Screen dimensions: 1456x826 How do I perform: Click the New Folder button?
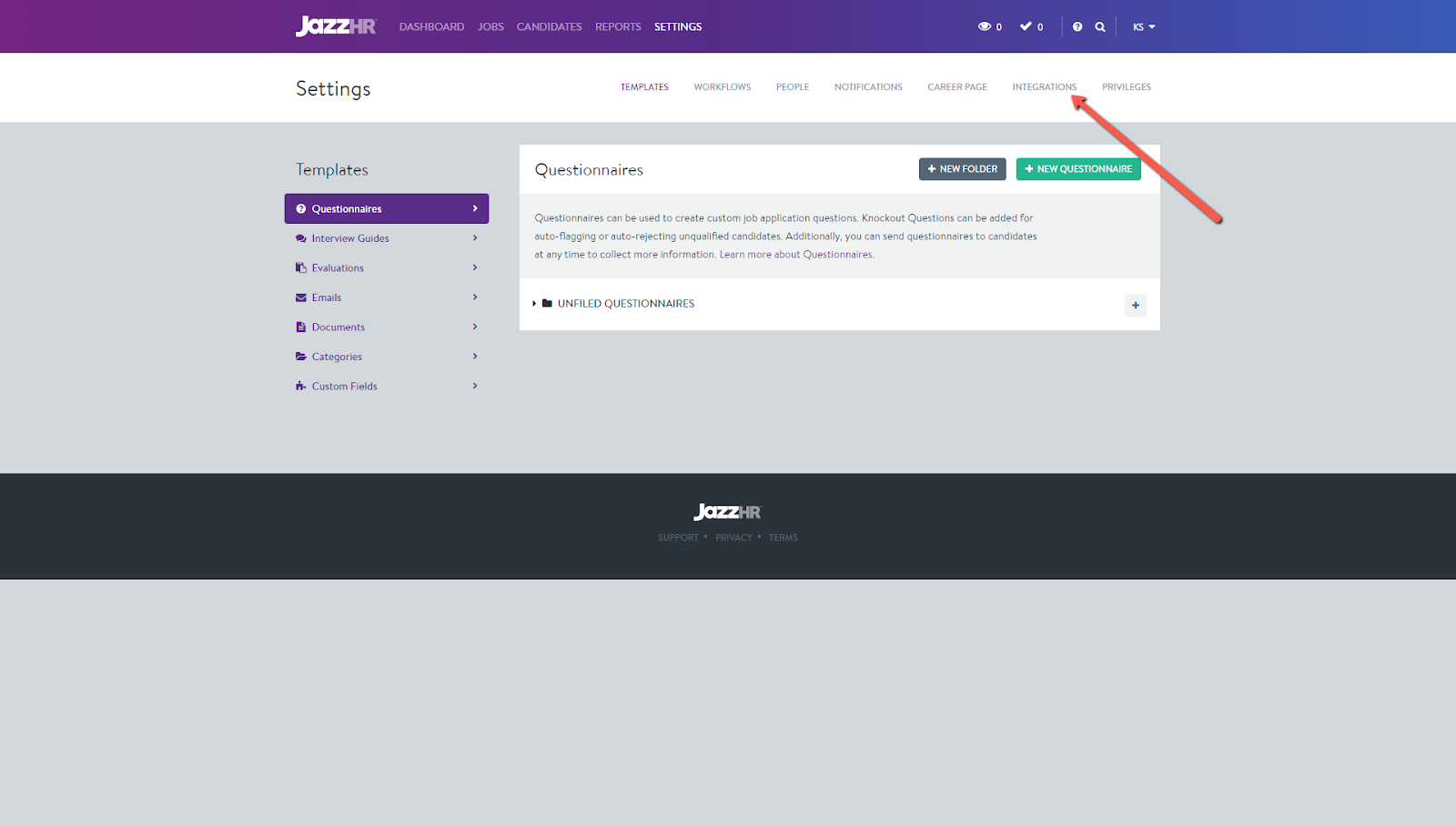pyautogui.click(x=962, y=169)
